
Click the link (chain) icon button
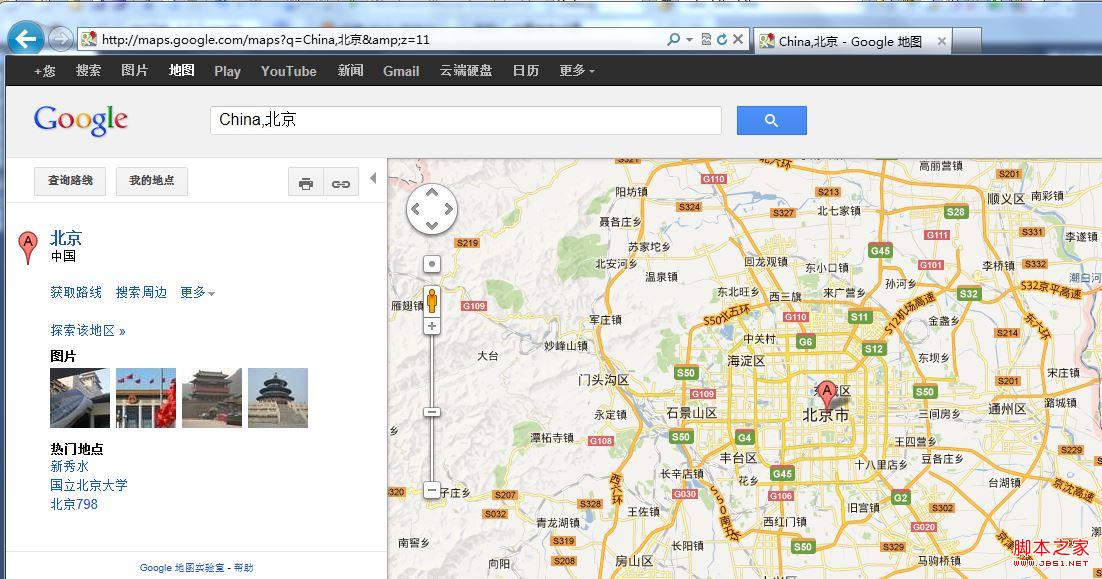(341, 183)
